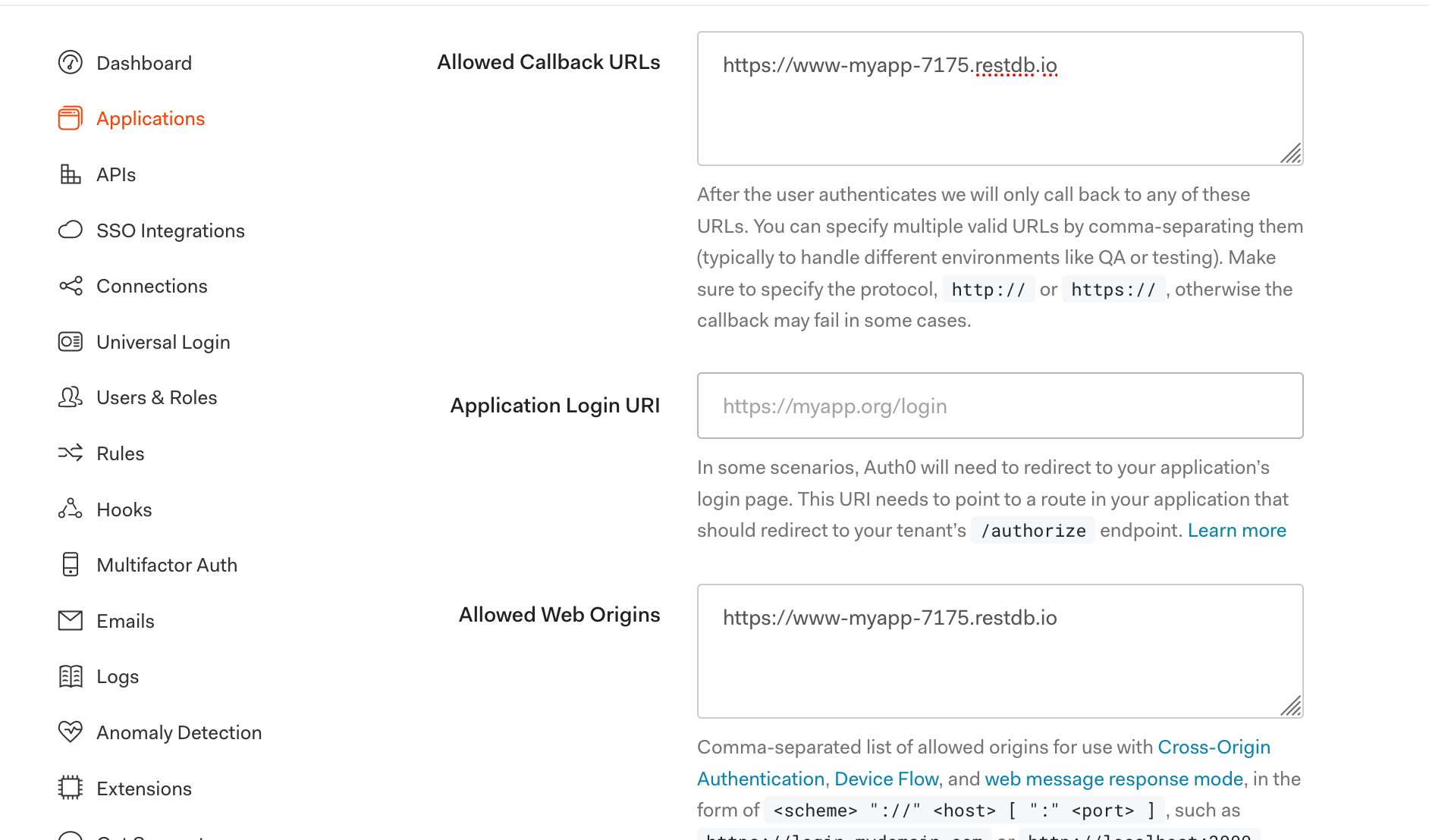Click the Universal Login icon
The width and height of the screenshot is (1429, 840).
pyautogui.click(x=71, y=342)
